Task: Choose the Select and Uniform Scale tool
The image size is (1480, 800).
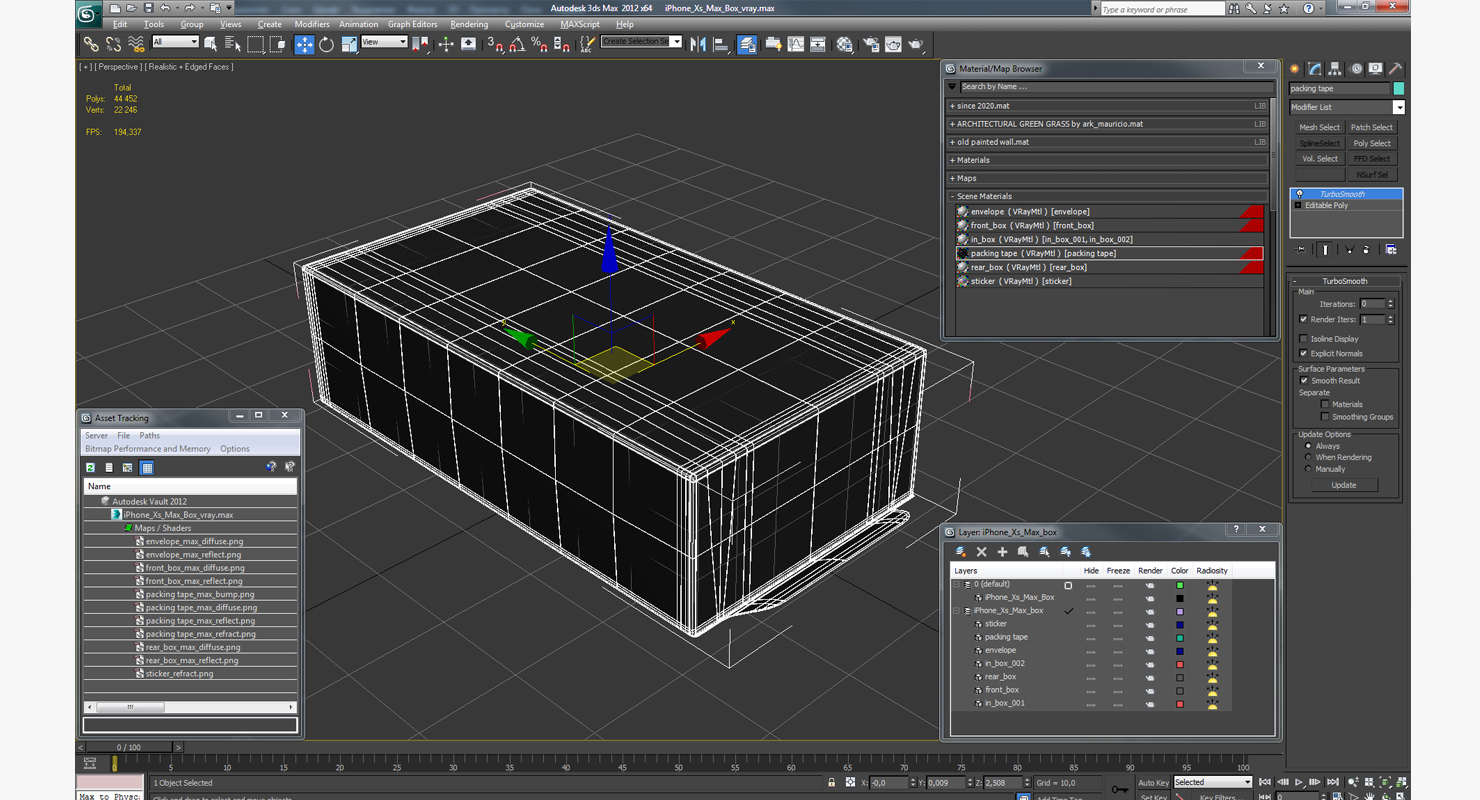Action: 349,44
